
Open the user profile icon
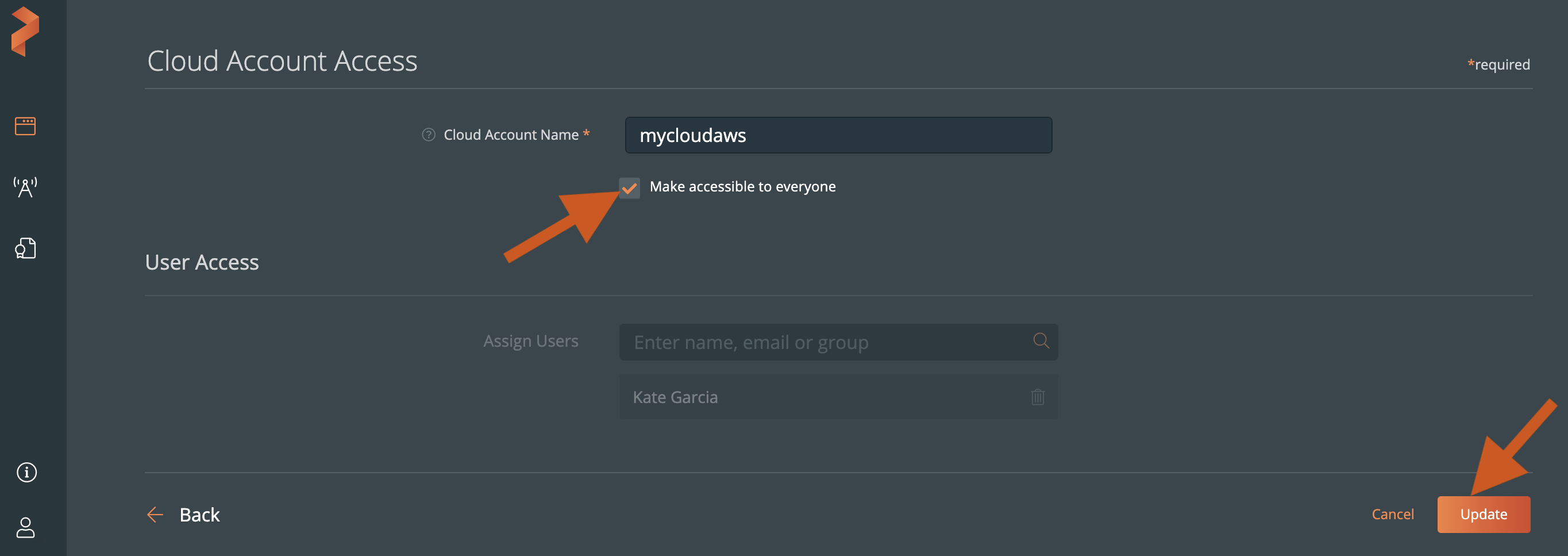[x=25, y=527]
